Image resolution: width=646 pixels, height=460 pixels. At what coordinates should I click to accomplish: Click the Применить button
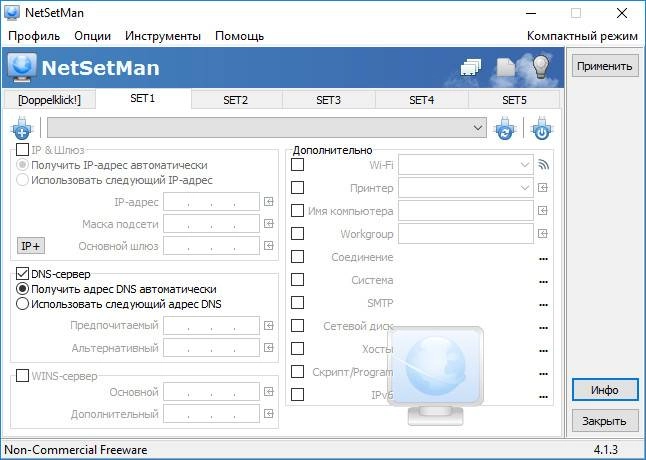tap(604, 66)
